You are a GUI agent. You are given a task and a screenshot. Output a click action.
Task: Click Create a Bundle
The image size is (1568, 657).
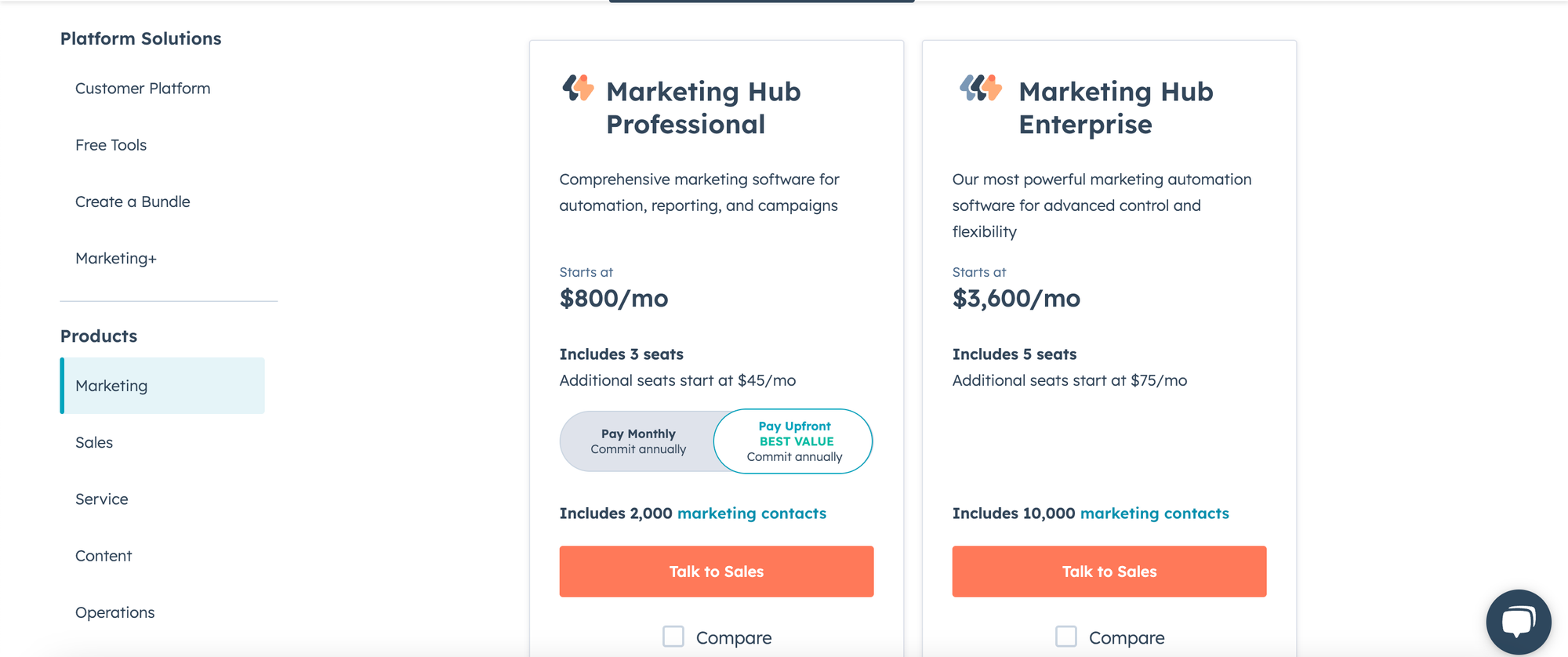pyautogui.click(x=132, y=201)
